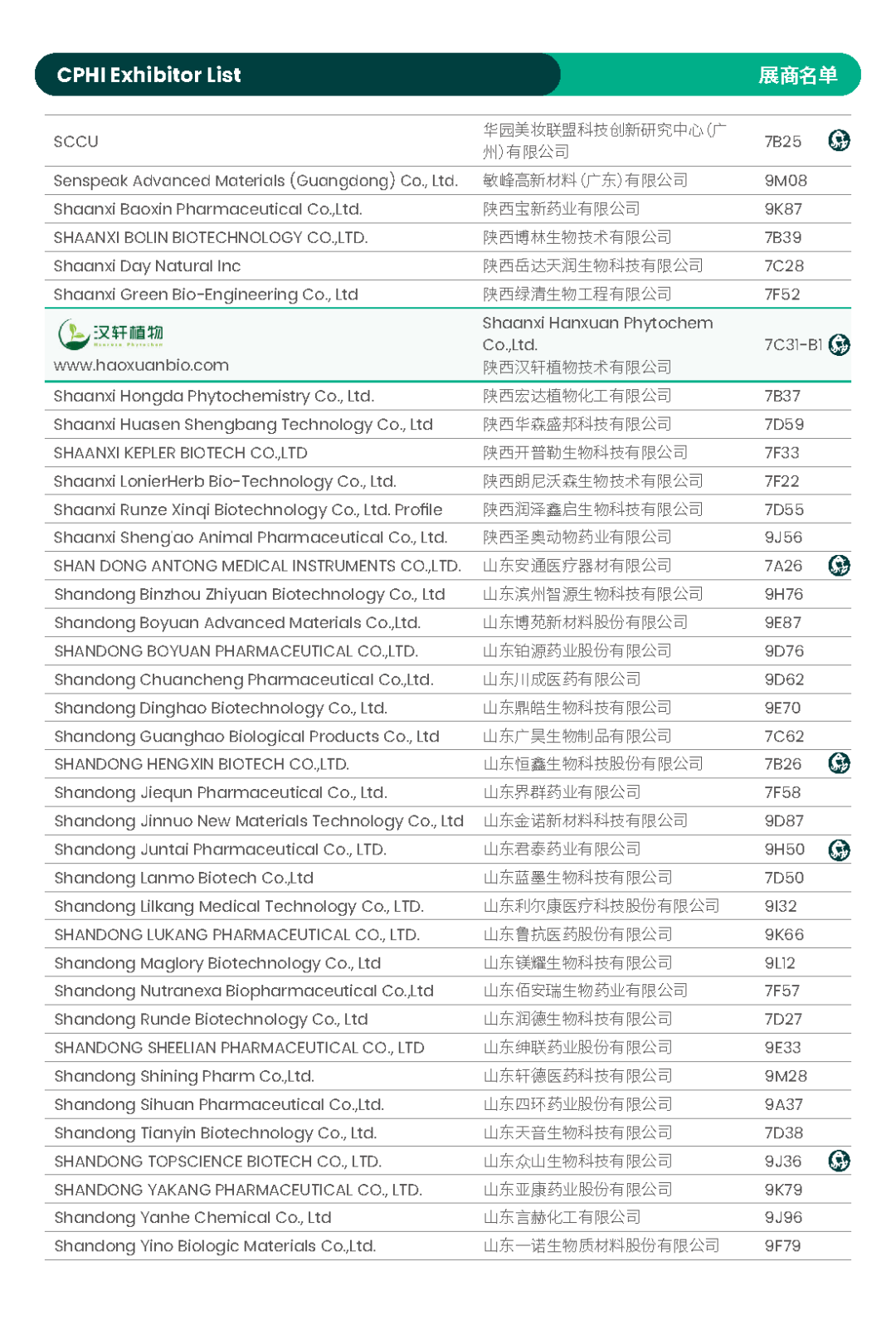Image resolution: width=896 pixels, height=1344 pixels.
Task: Select Shandong Chuancheng Pharmaceutical Co.,Ltd.
Action: (243, 679)
